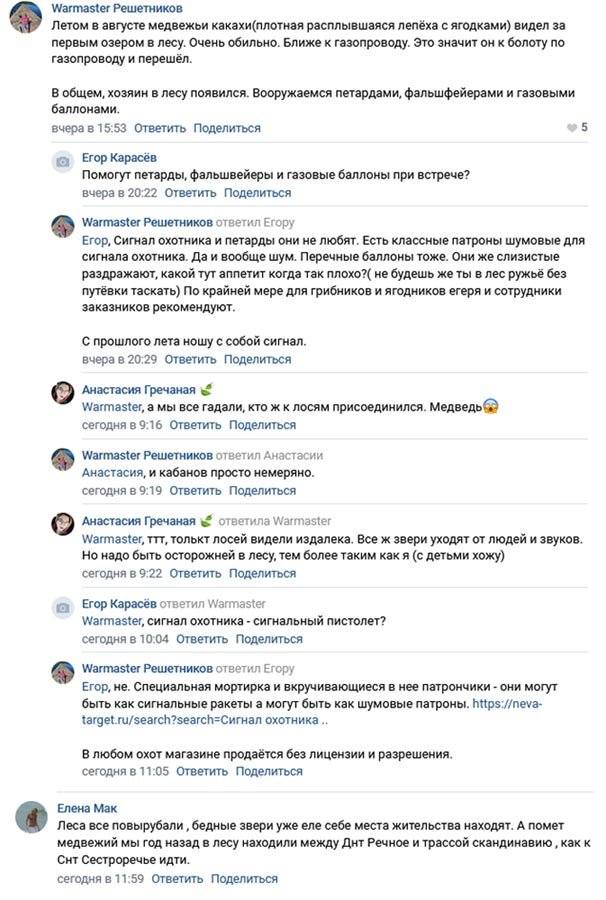
Task: Reply to the comment posted вчера в 15:53
Action: [160, 128]
